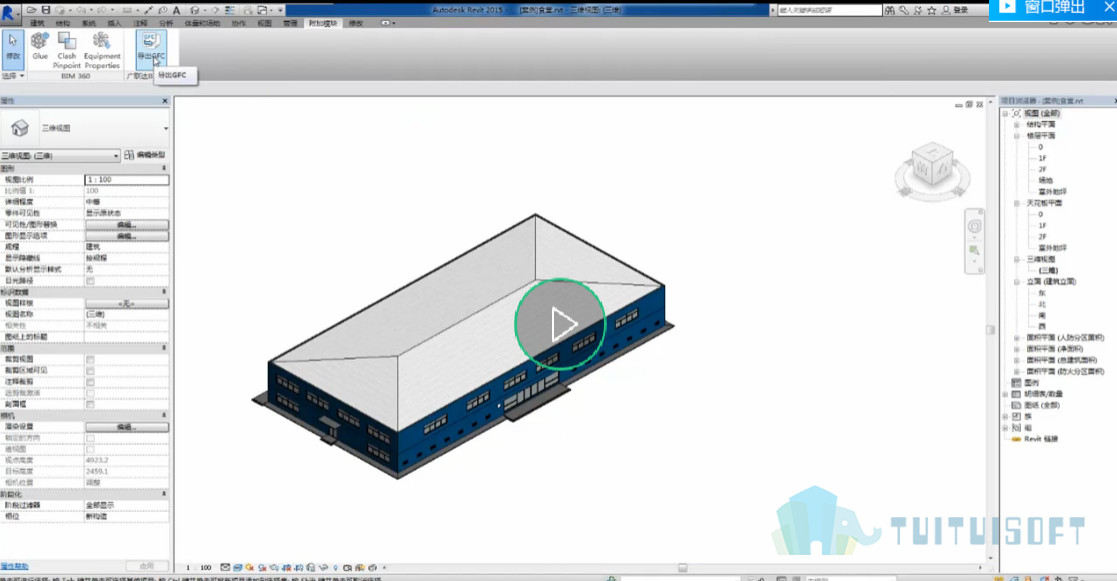Expand the 结构平面 tree node
1117x581 pixels.
1017,125
